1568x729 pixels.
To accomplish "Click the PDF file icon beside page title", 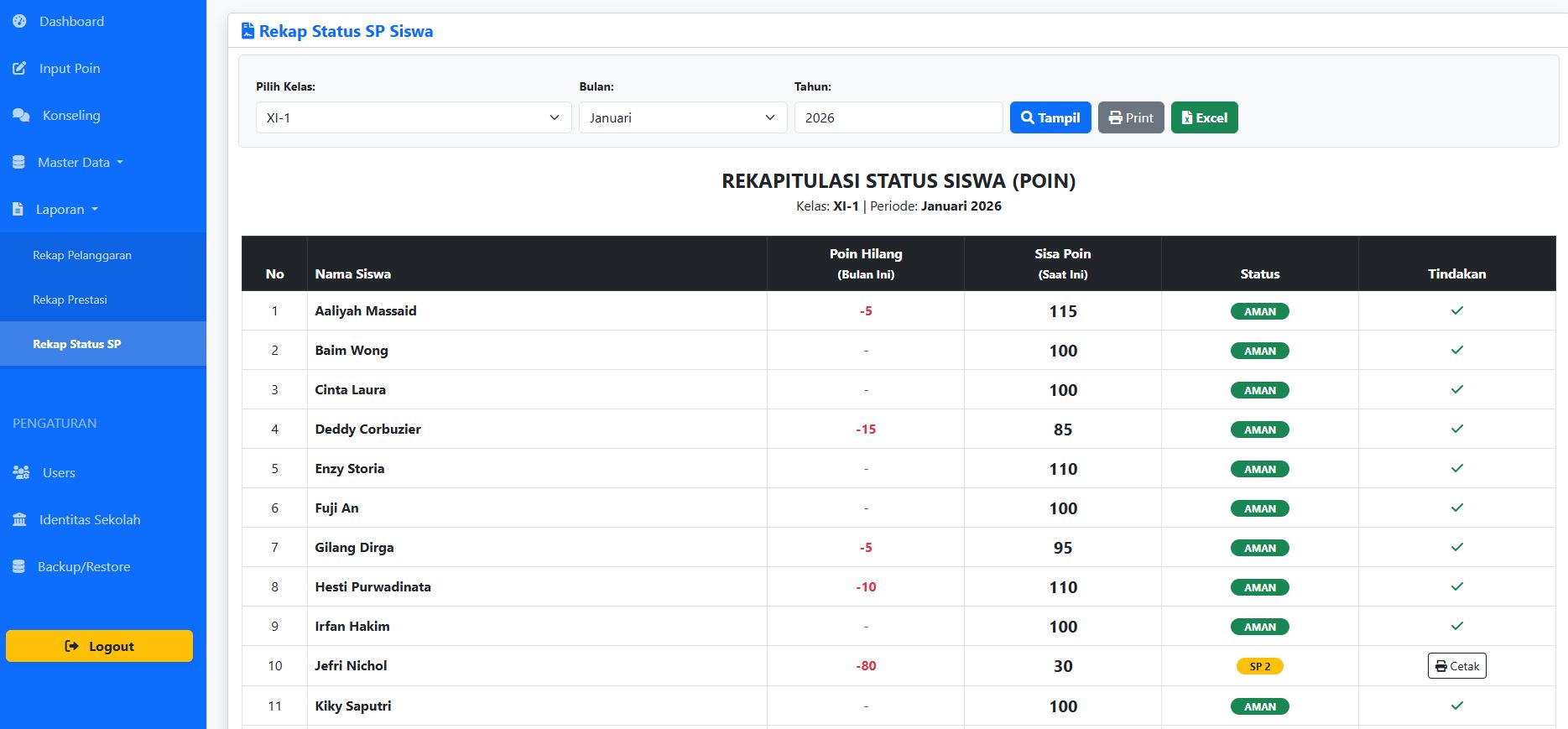I will point(247,31).
